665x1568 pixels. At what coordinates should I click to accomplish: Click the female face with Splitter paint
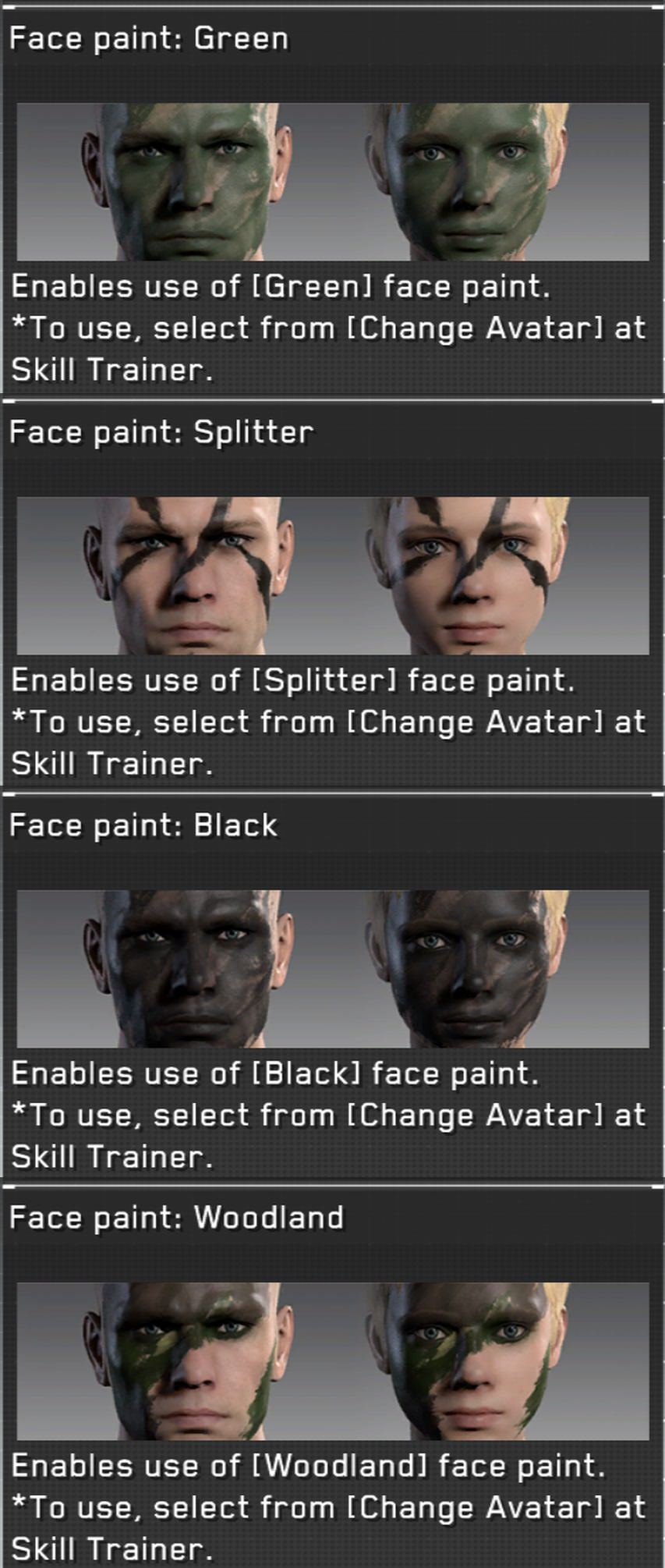[x=467, y=576]
